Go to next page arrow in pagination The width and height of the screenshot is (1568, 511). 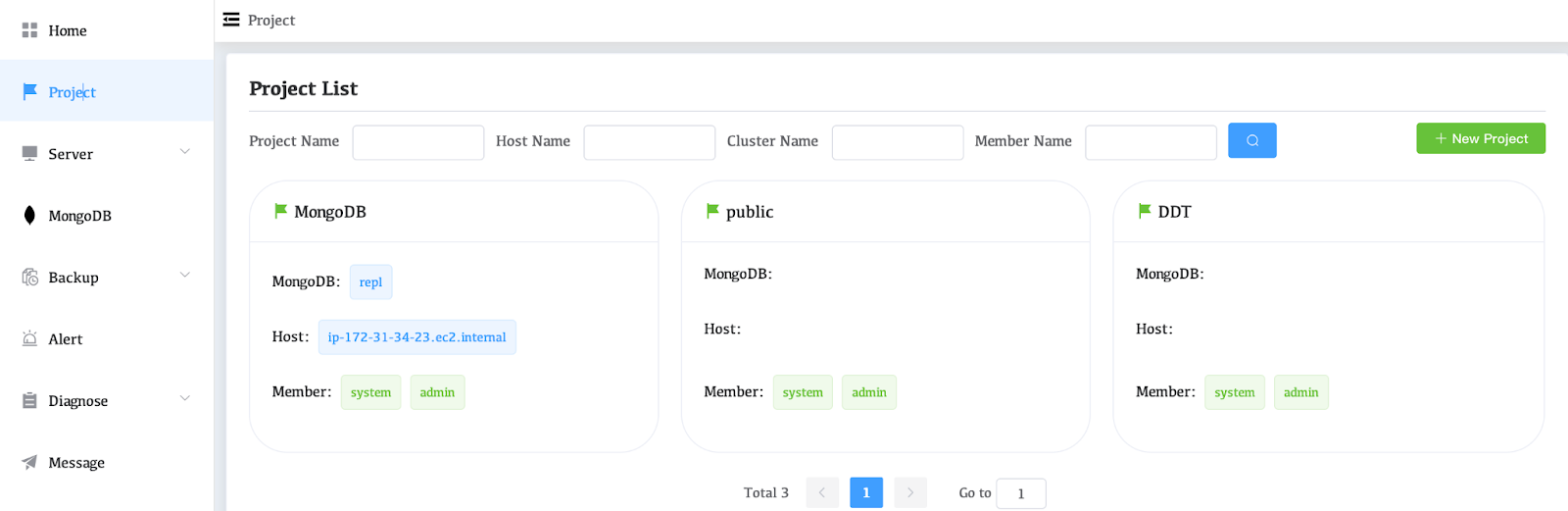coord(909,492)
